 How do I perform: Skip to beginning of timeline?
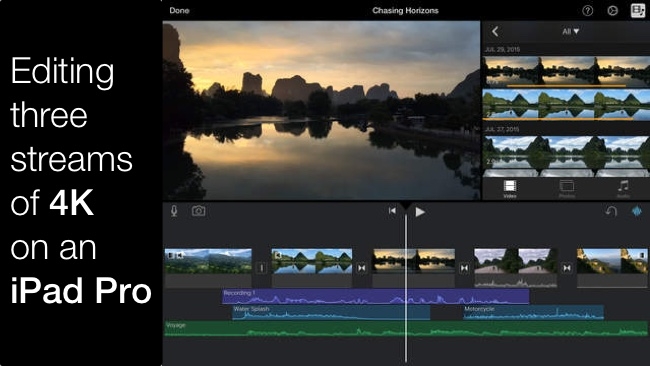(392, 211)
